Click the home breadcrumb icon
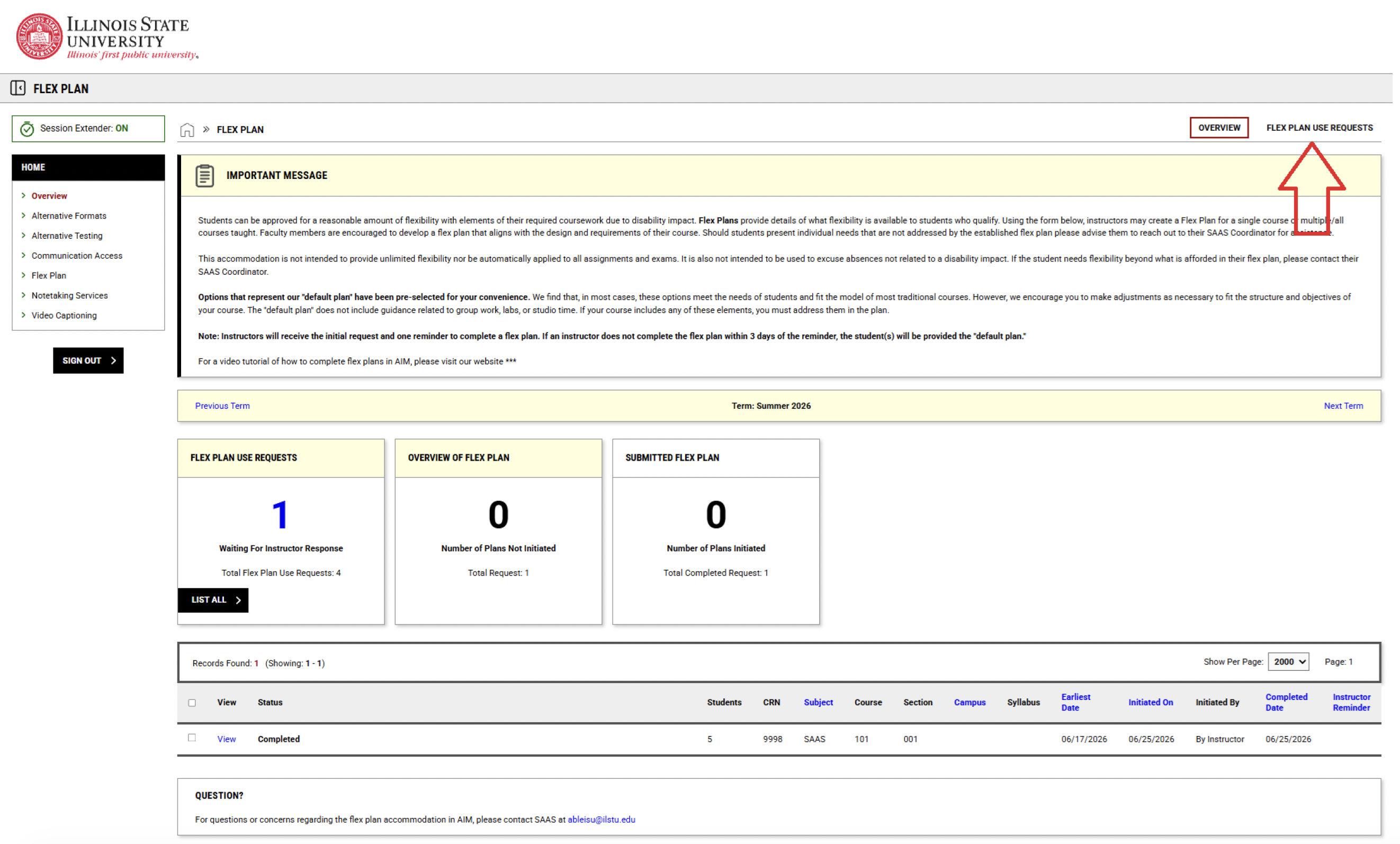Viewport: 1400px width, 844px height. pos(187,130)
